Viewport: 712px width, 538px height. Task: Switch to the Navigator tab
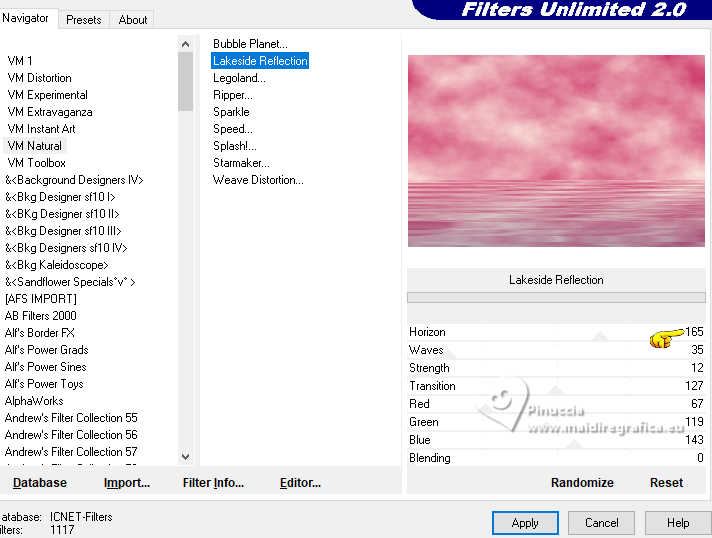(x=26, y=18)
